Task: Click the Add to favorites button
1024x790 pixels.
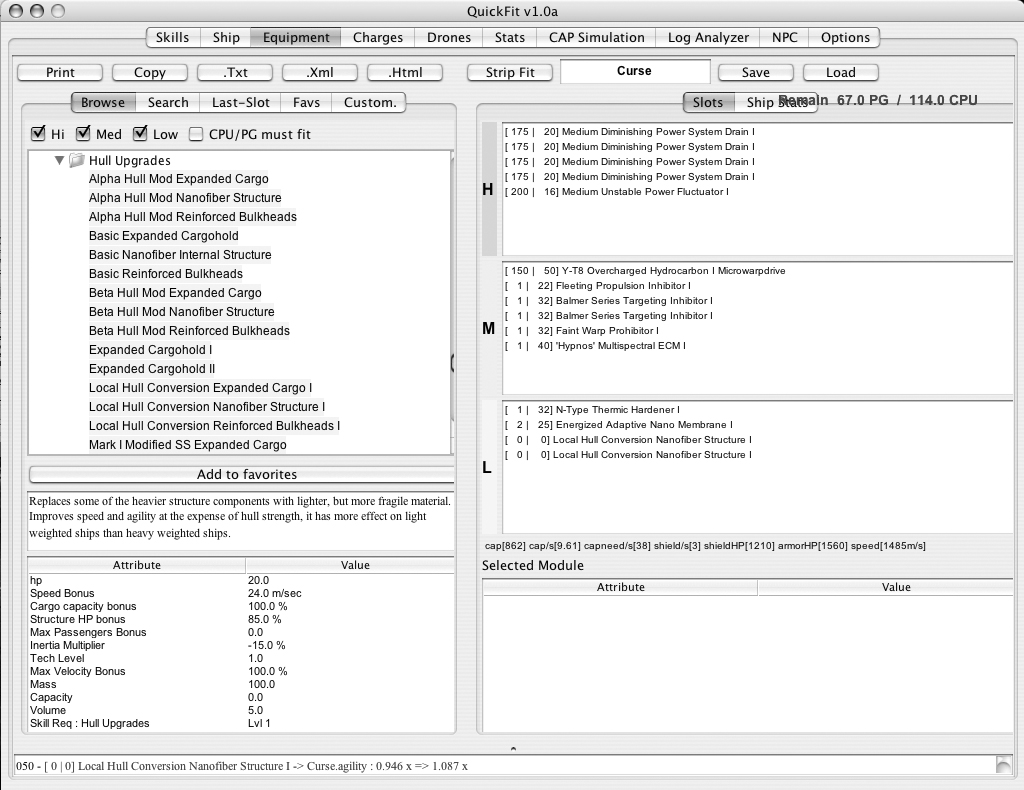Action: [242, 475]
